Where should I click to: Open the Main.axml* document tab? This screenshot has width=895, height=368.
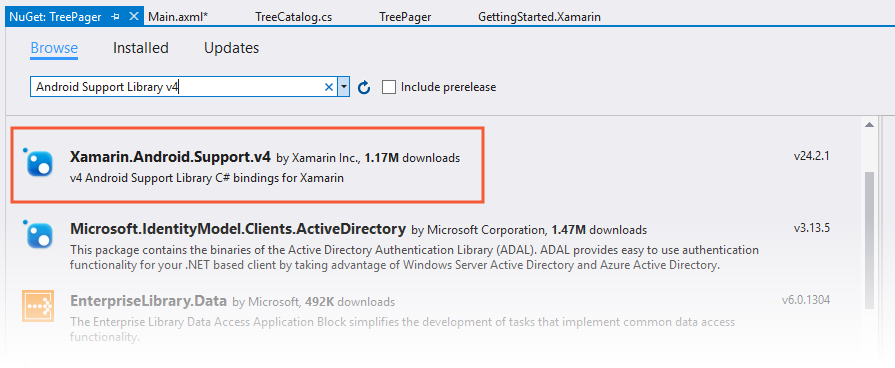(x=178, y=17)
